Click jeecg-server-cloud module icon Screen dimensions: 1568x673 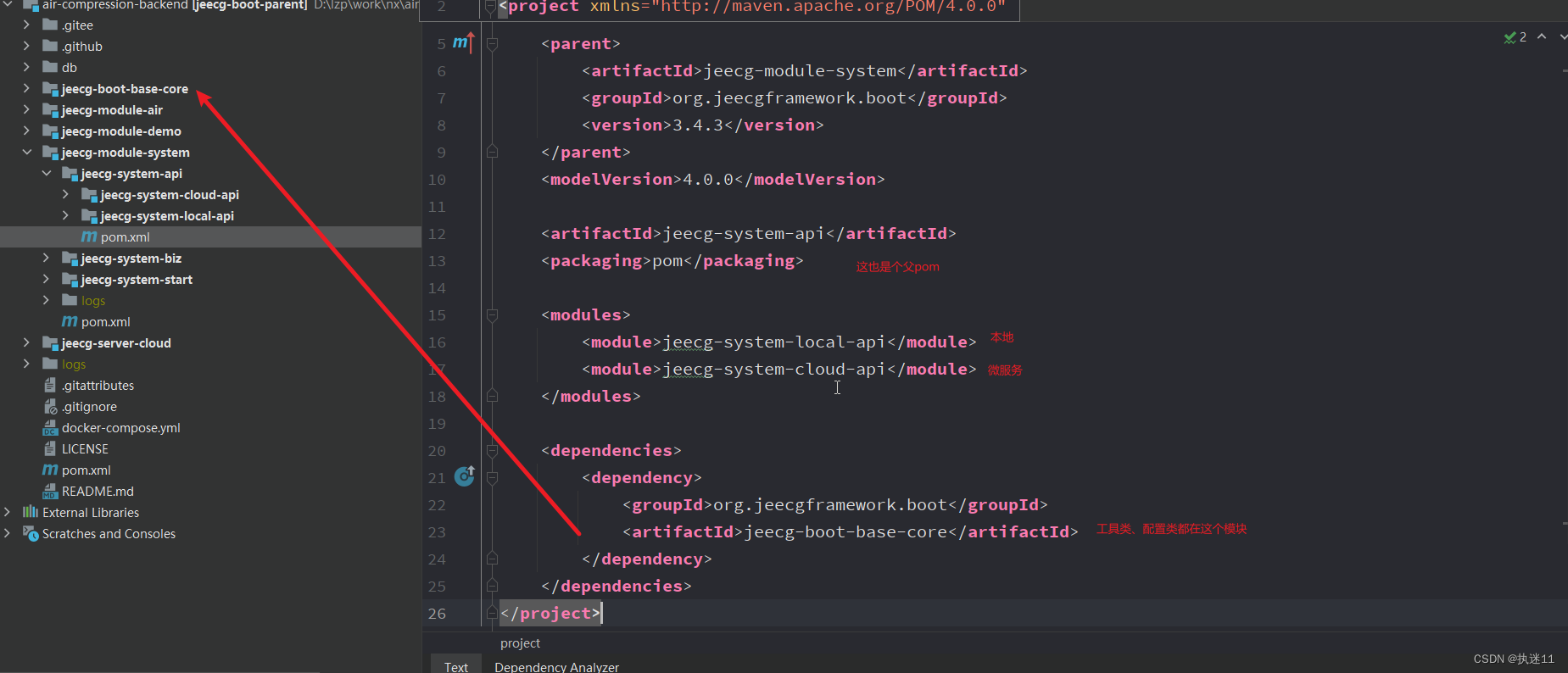point(50,342)
